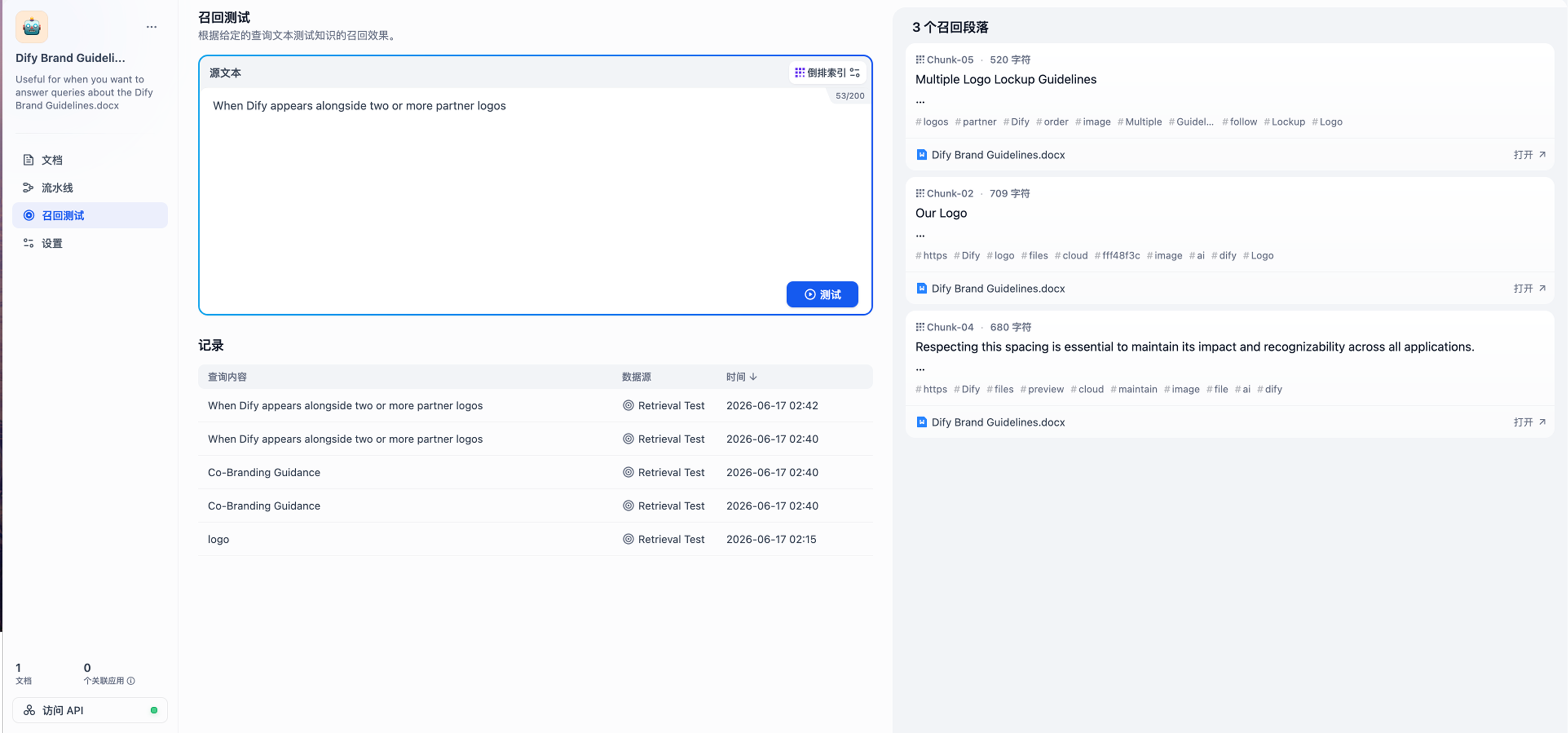
Task: Click the Retrieval Test icon in logo row
Action: point(628,540)
